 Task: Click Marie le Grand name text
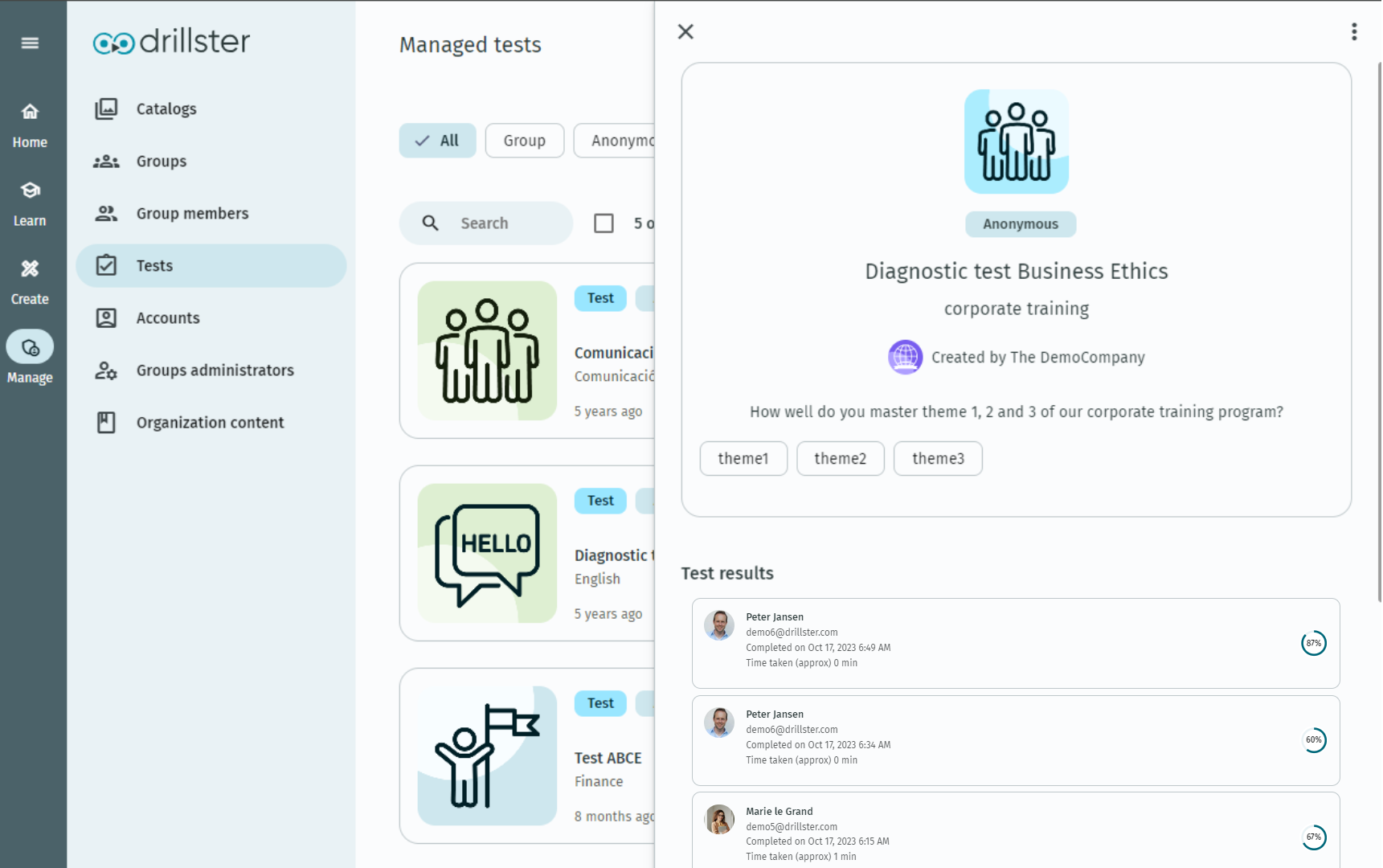point(779,812)
